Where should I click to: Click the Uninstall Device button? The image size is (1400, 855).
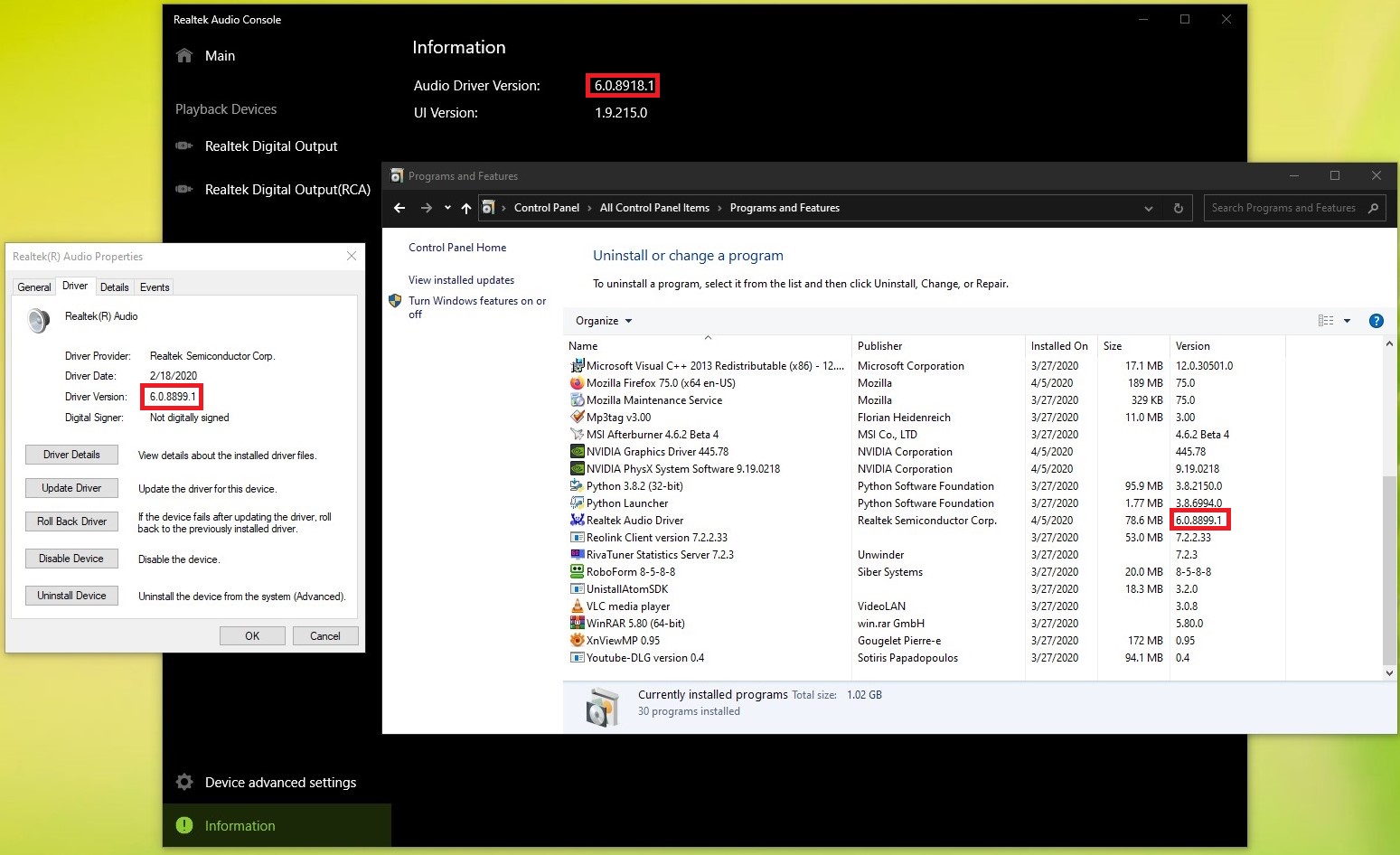(71, 596)
